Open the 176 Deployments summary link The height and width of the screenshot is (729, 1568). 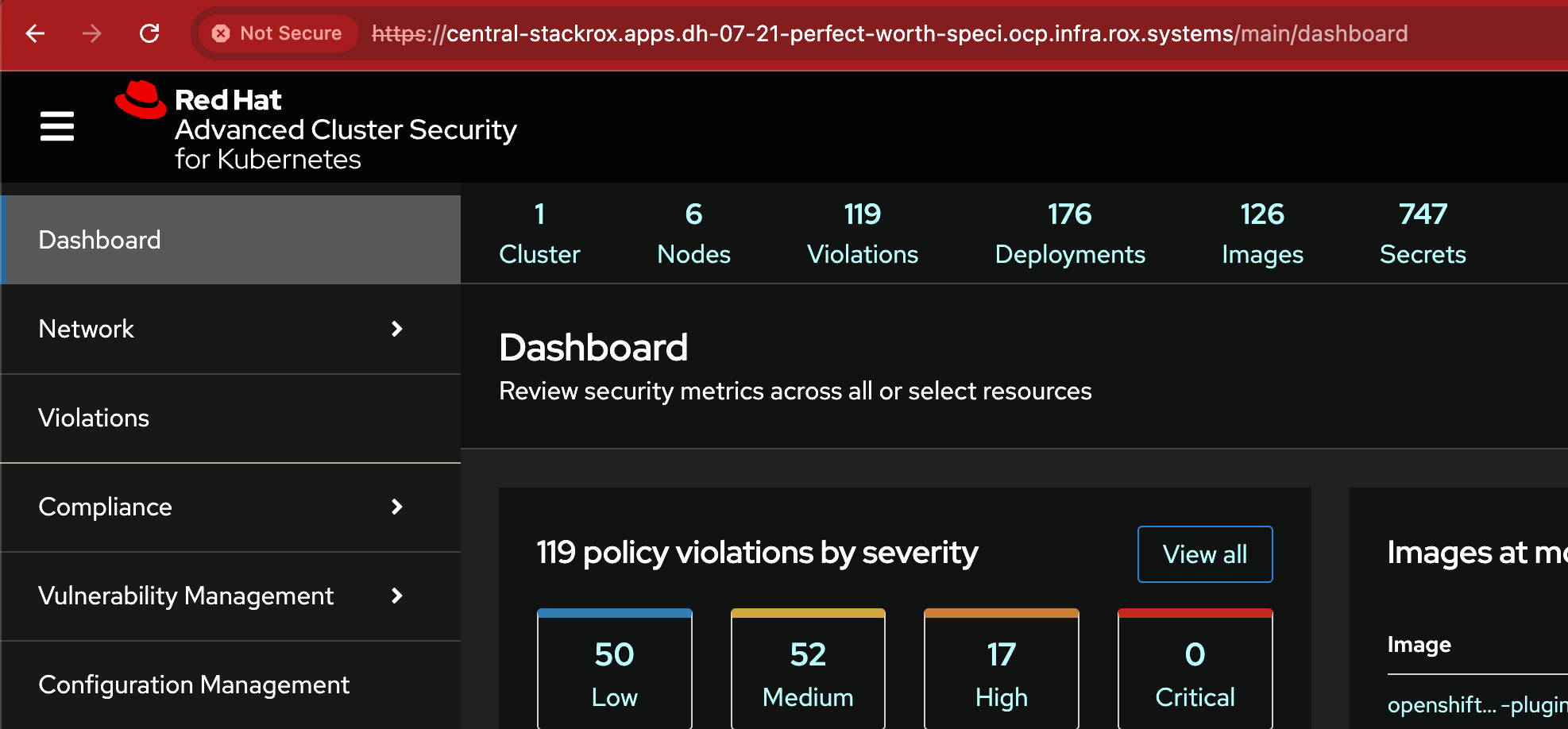click(x=1069, y=234)
